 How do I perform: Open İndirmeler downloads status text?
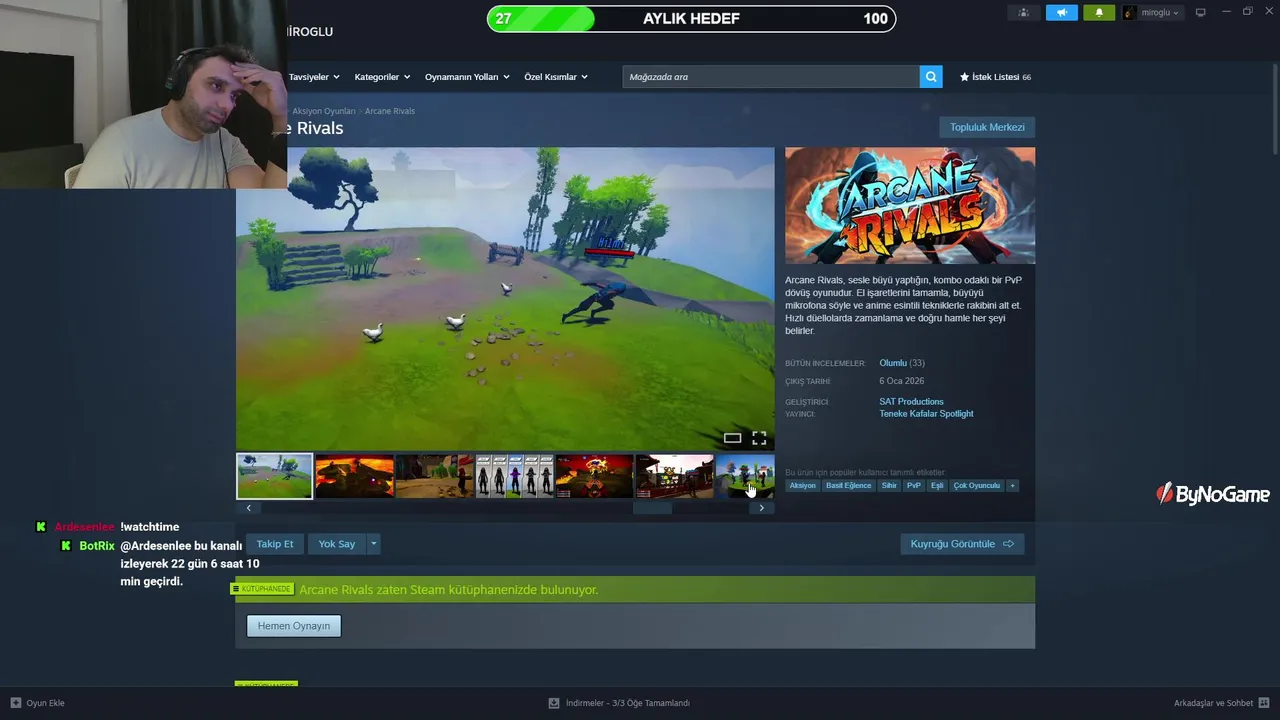[x=628, y=703]
